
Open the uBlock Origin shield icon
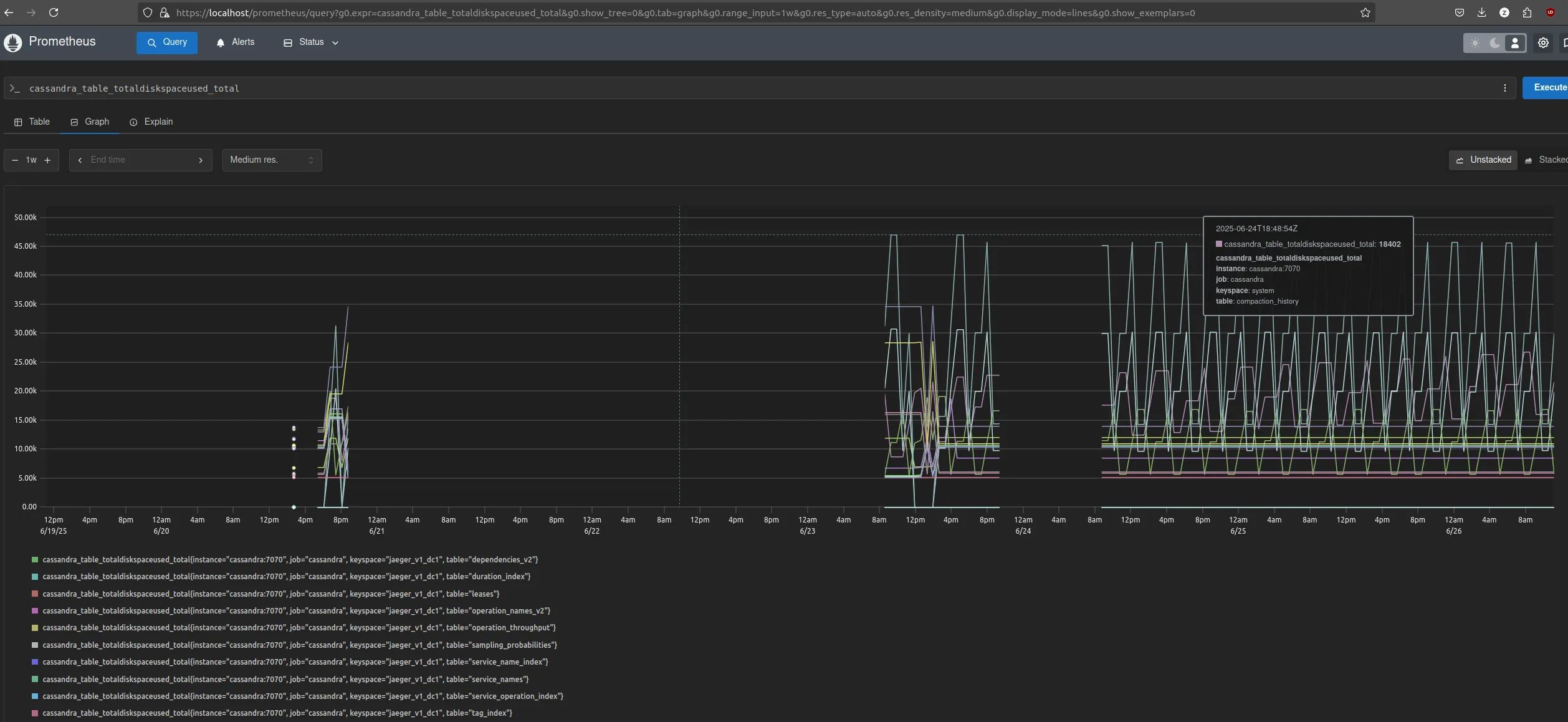1550,12
